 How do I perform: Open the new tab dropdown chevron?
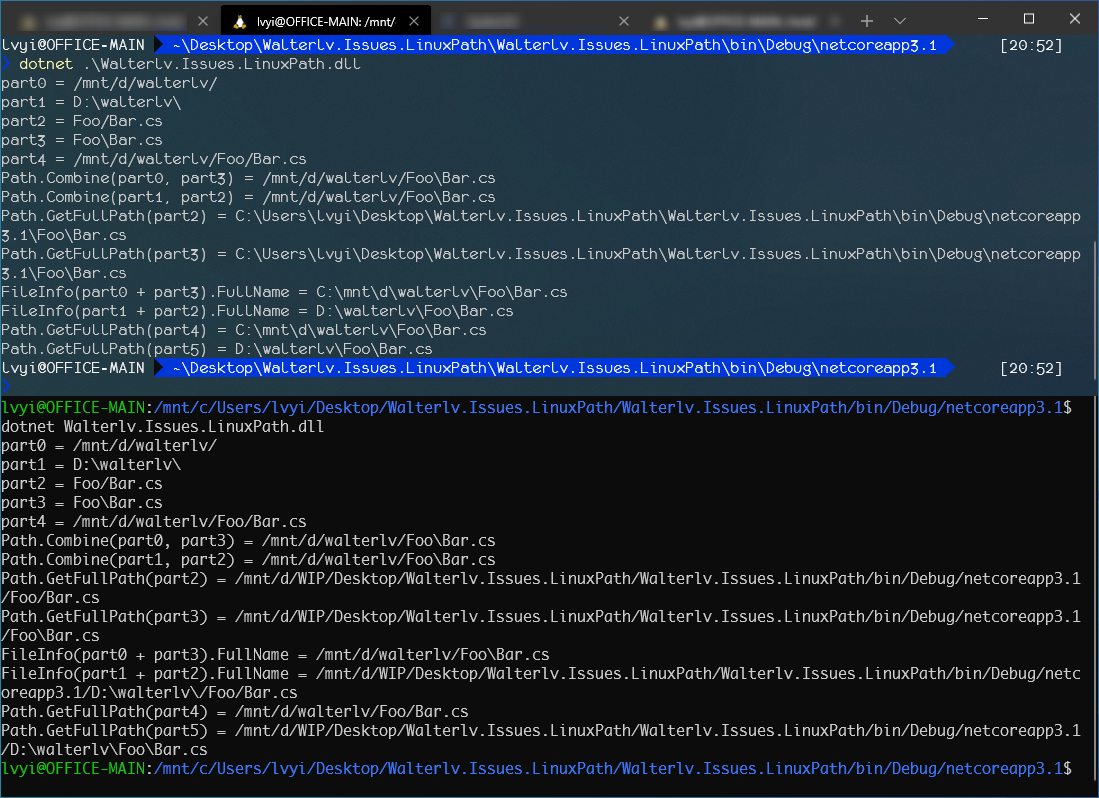point(899,19)
